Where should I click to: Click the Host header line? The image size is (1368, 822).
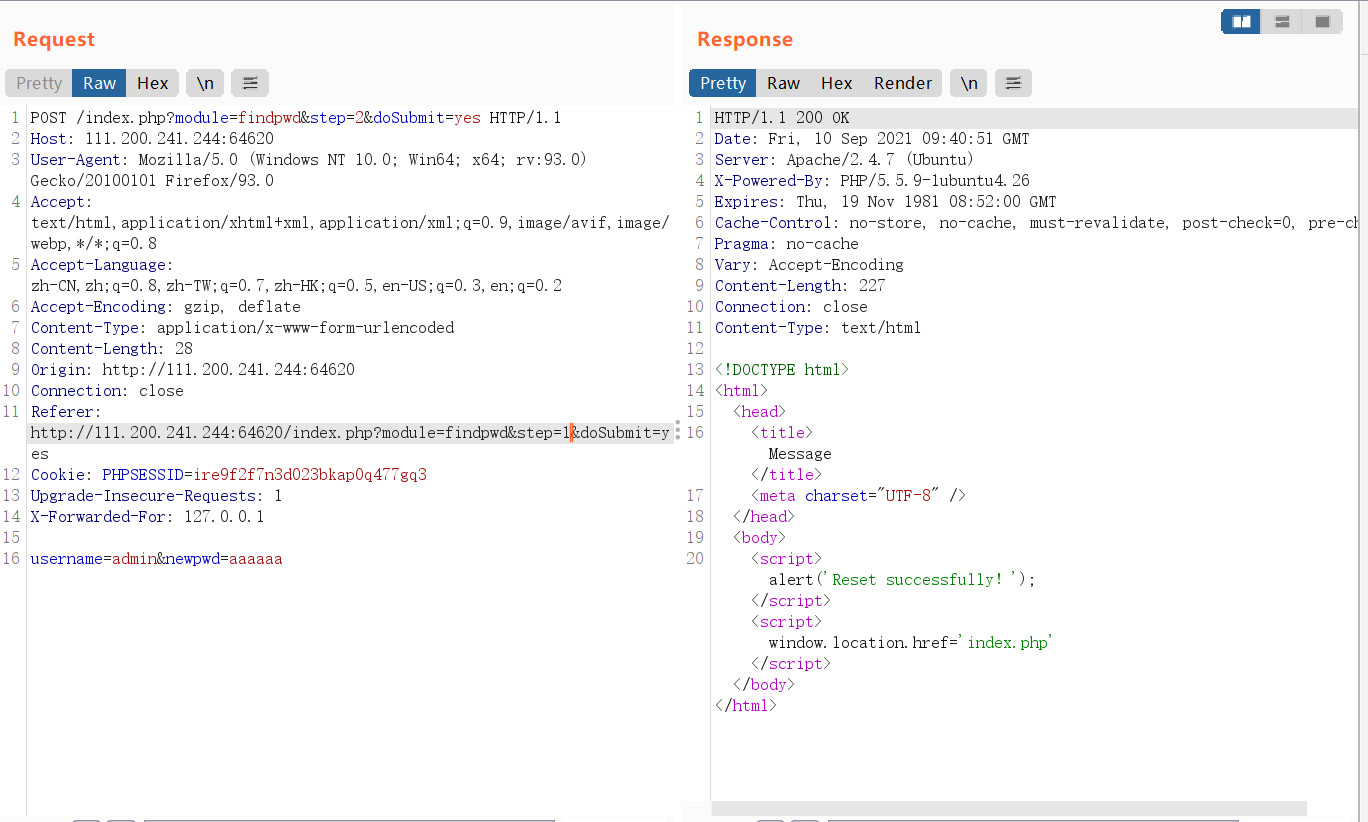tap(152, 139)
